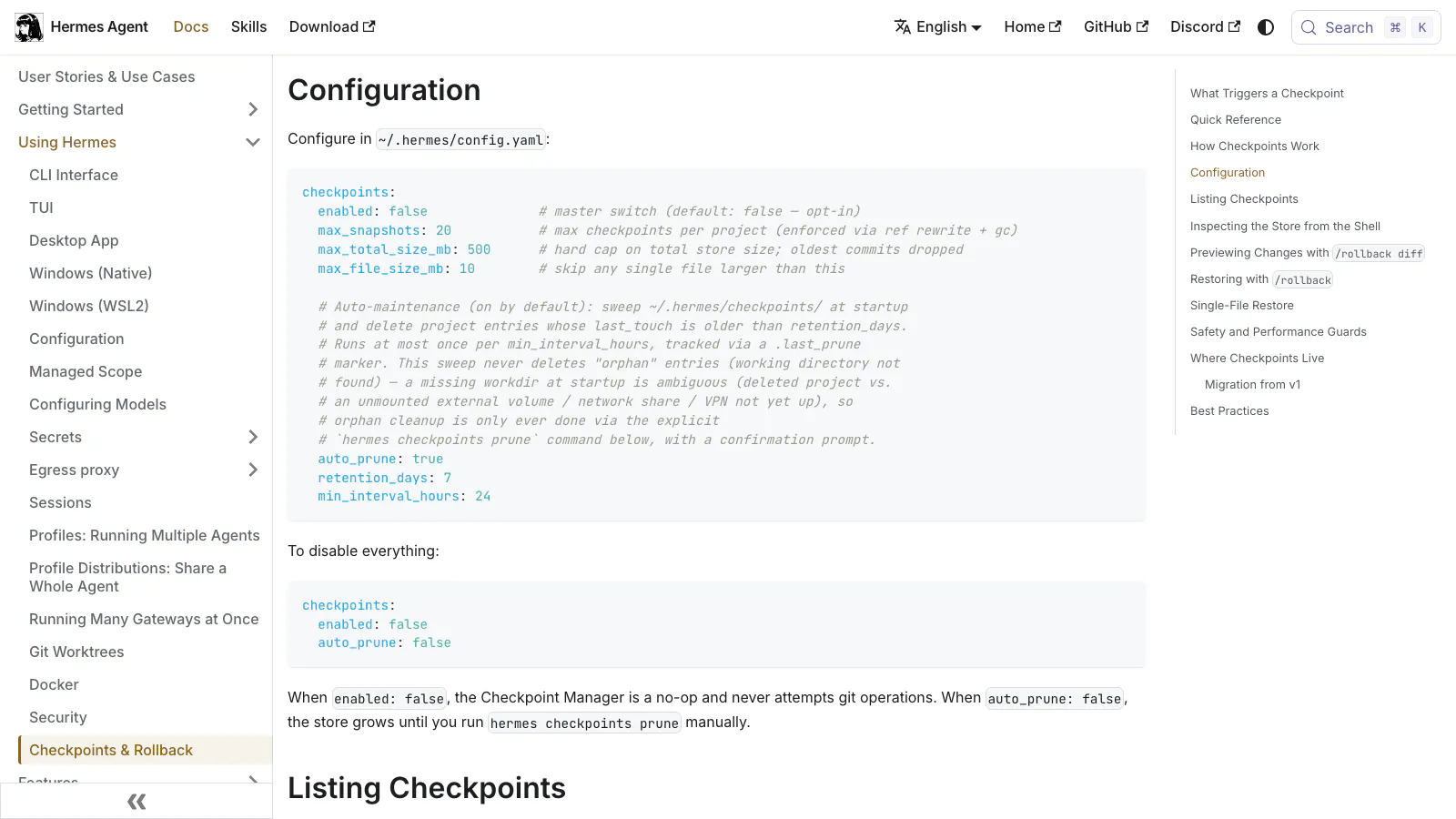Screen dimensions: 1456x819
Task: Click min_interval_hours: 24 code line
Action: [x=404, y=496]
